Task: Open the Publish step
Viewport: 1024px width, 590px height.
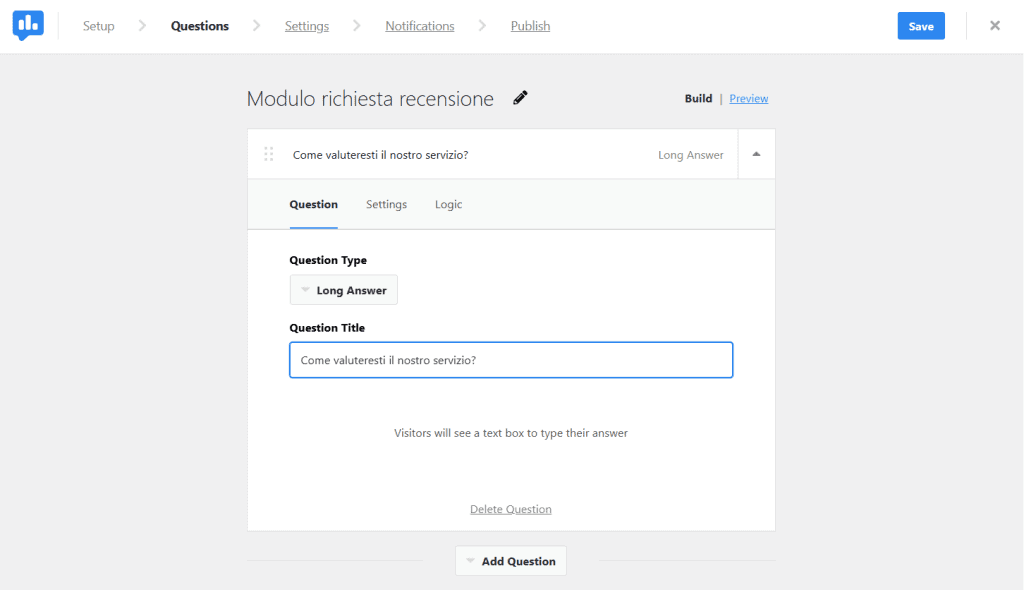Action: (530, 26)
